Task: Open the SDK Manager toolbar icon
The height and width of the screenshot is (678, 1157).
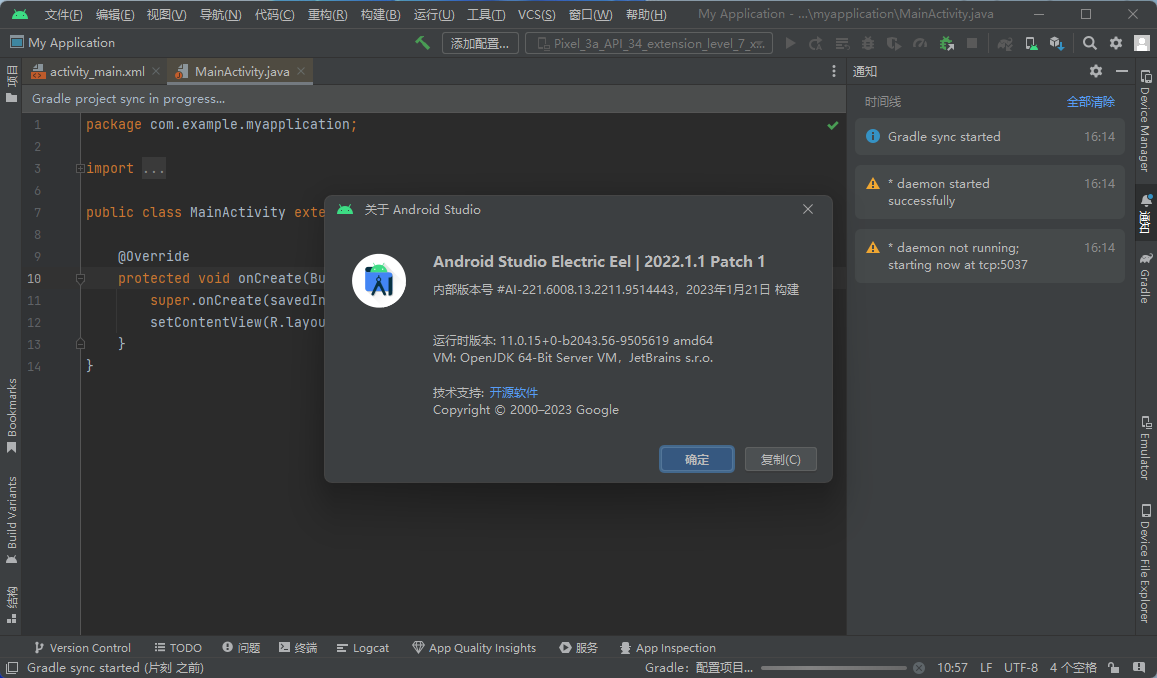Action: (1057, 44)
